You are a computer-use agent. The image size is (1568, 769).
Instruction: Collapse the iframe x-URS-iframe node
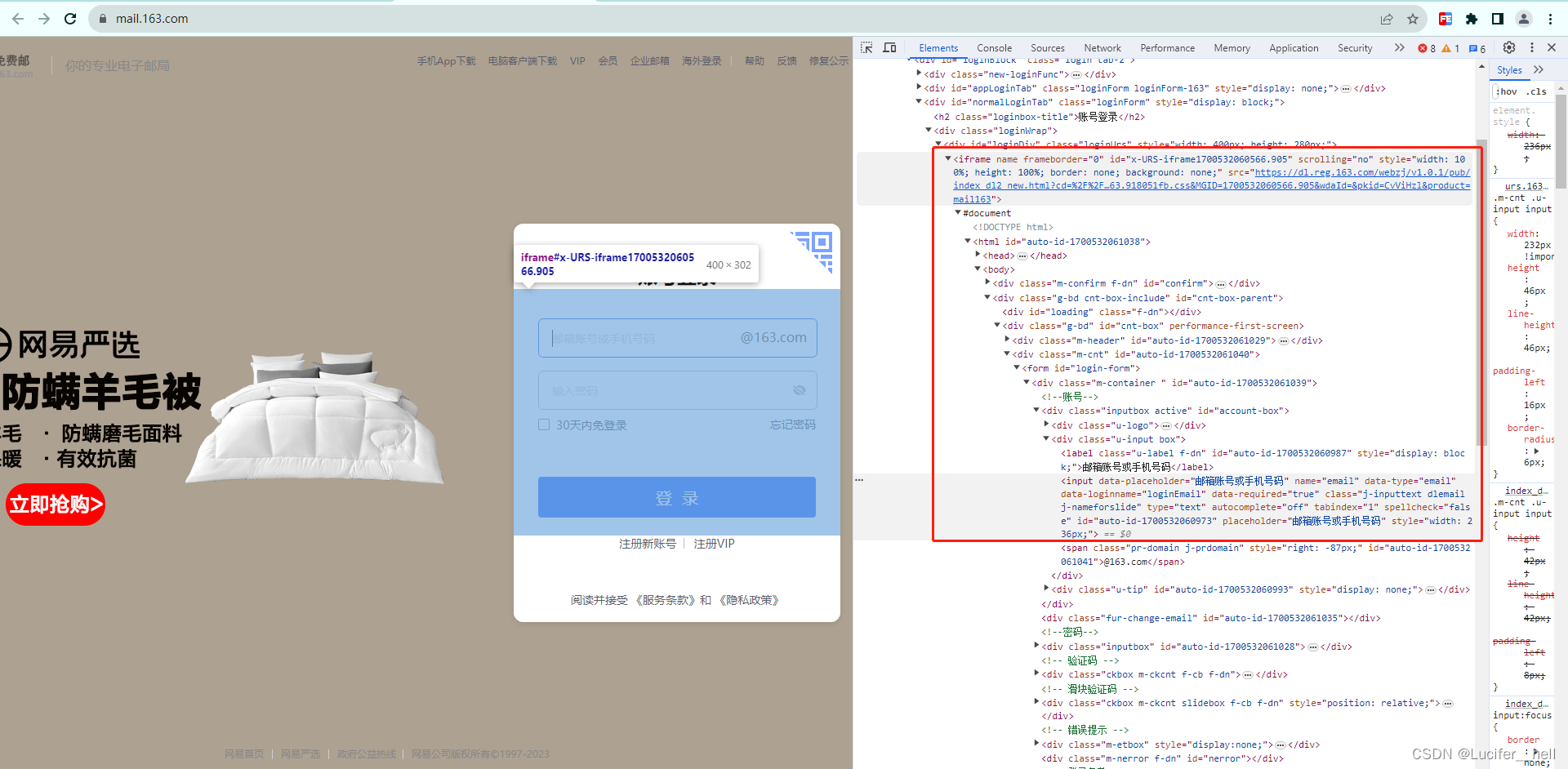coord(948,159)
